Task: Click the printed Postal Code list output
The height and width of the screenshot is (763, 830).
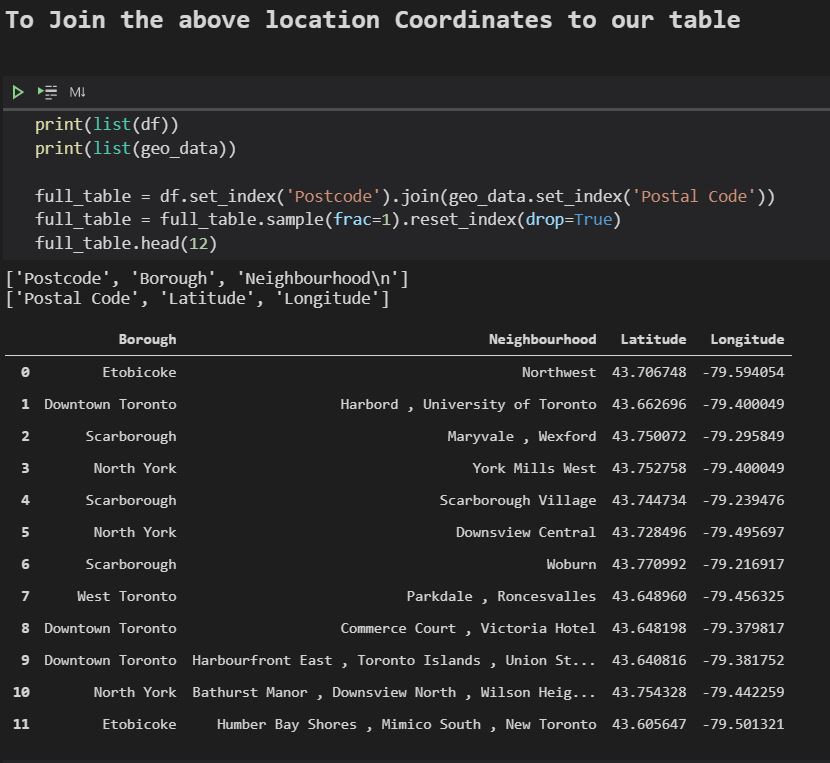Action: pyautogui.click(x=197, y=299)
